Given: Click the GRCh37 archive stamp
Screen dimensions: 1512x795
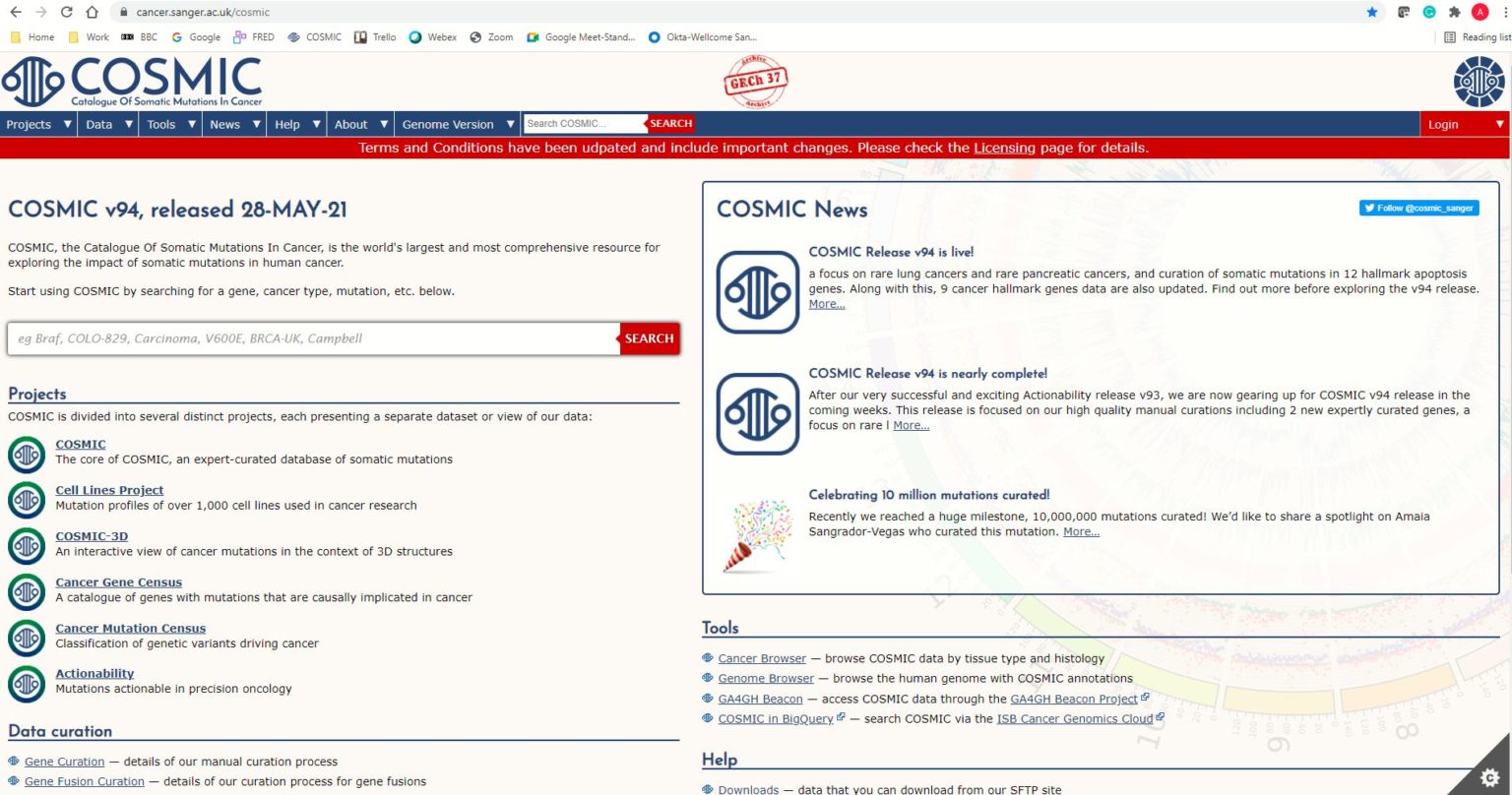Looking at the screenshot, I should click(x=756, y=83).
